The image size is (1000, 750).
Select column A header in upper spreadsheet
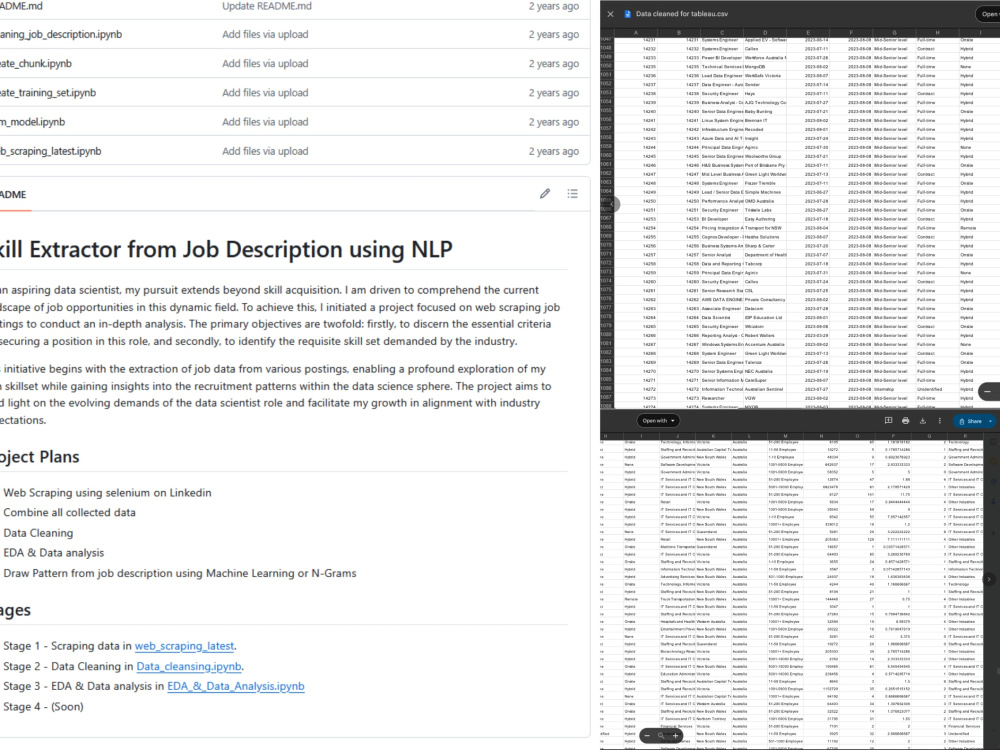click(636, 33)
